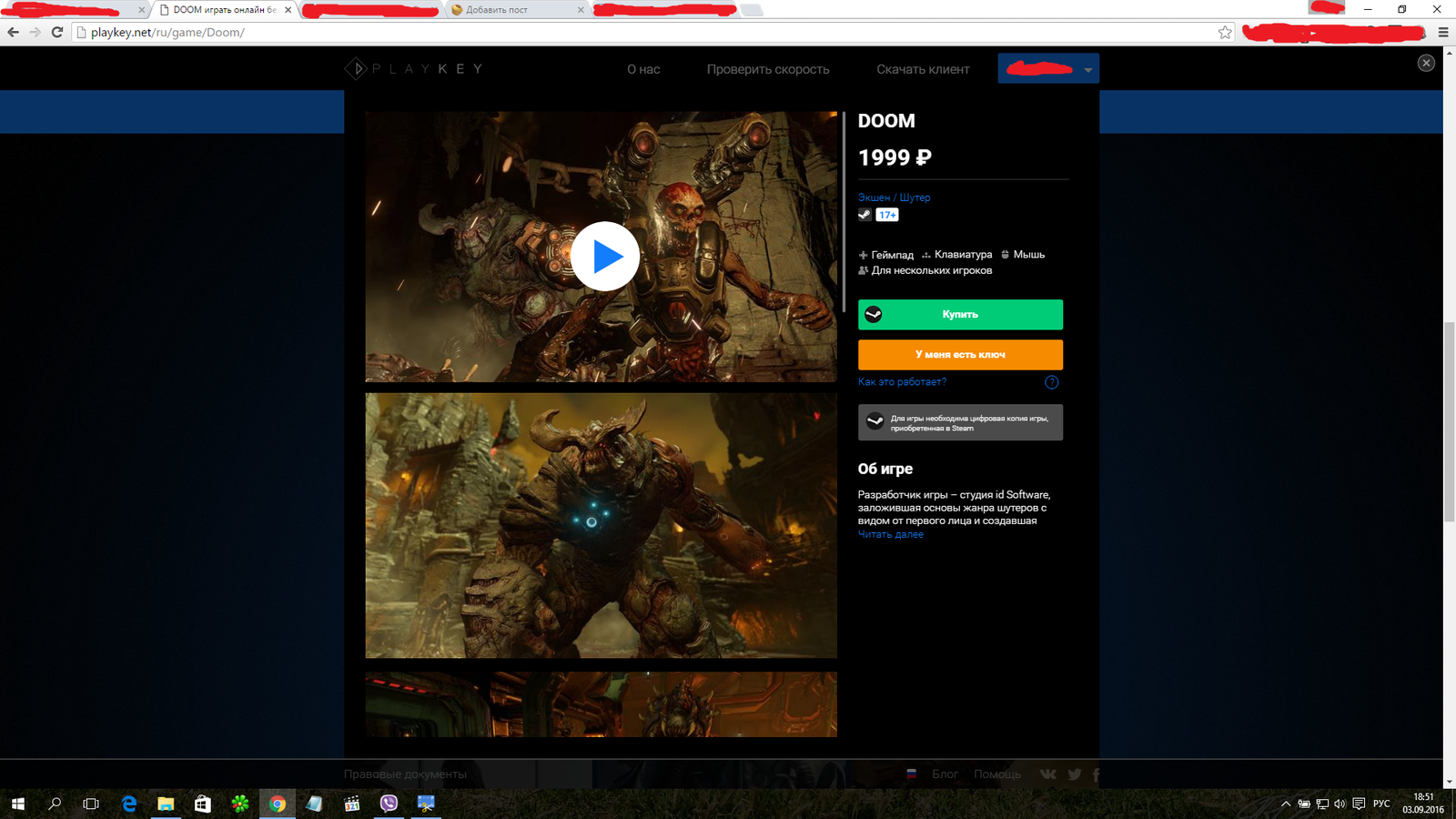Reload the page with the refresh icon
Image resolution: width=1456 pixels, height=819 pixels.
(56, 32)
